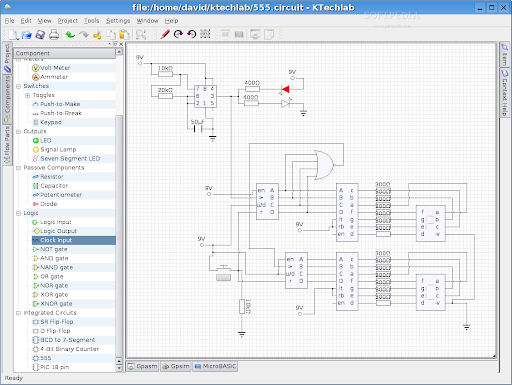This screenshot has height=385, width=512.
Task: Cut selection with scissors icon
Action: coord(97,34)
